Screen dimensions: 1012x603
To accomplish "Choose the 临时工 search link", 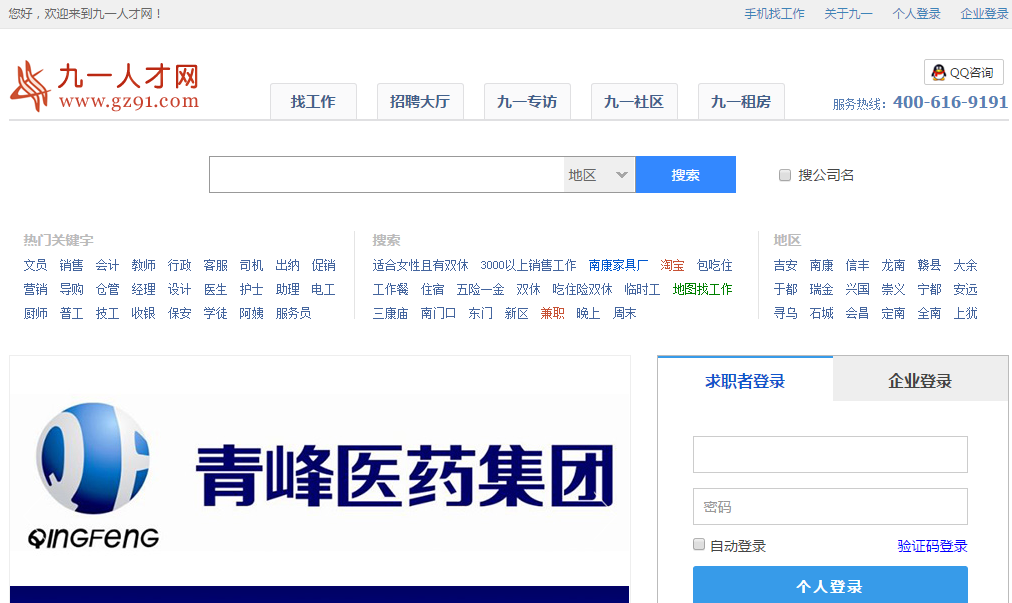I will [642, 289].
